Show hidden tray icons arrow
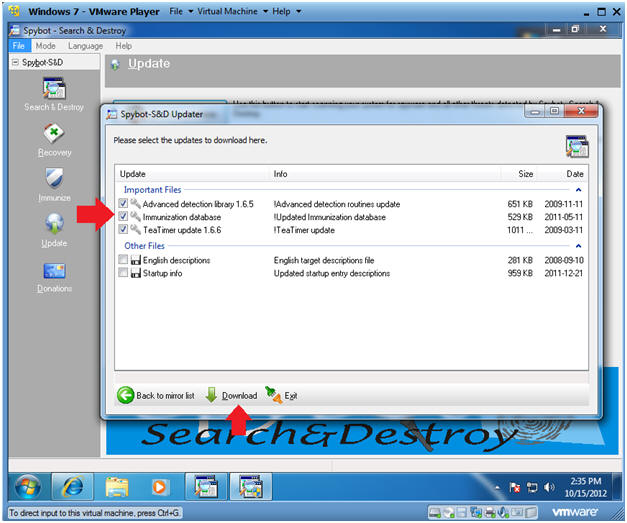This screenshot has height=523, width=627. click(497, 487)
